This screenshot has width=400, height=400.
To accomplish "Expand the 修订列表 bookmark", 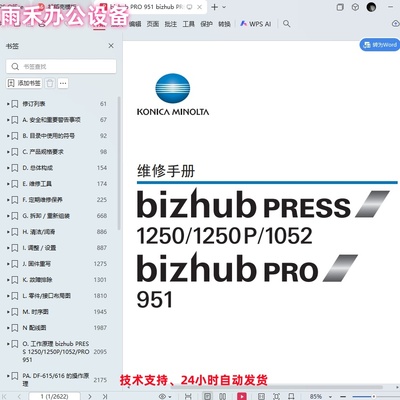I will pos(8,104).
